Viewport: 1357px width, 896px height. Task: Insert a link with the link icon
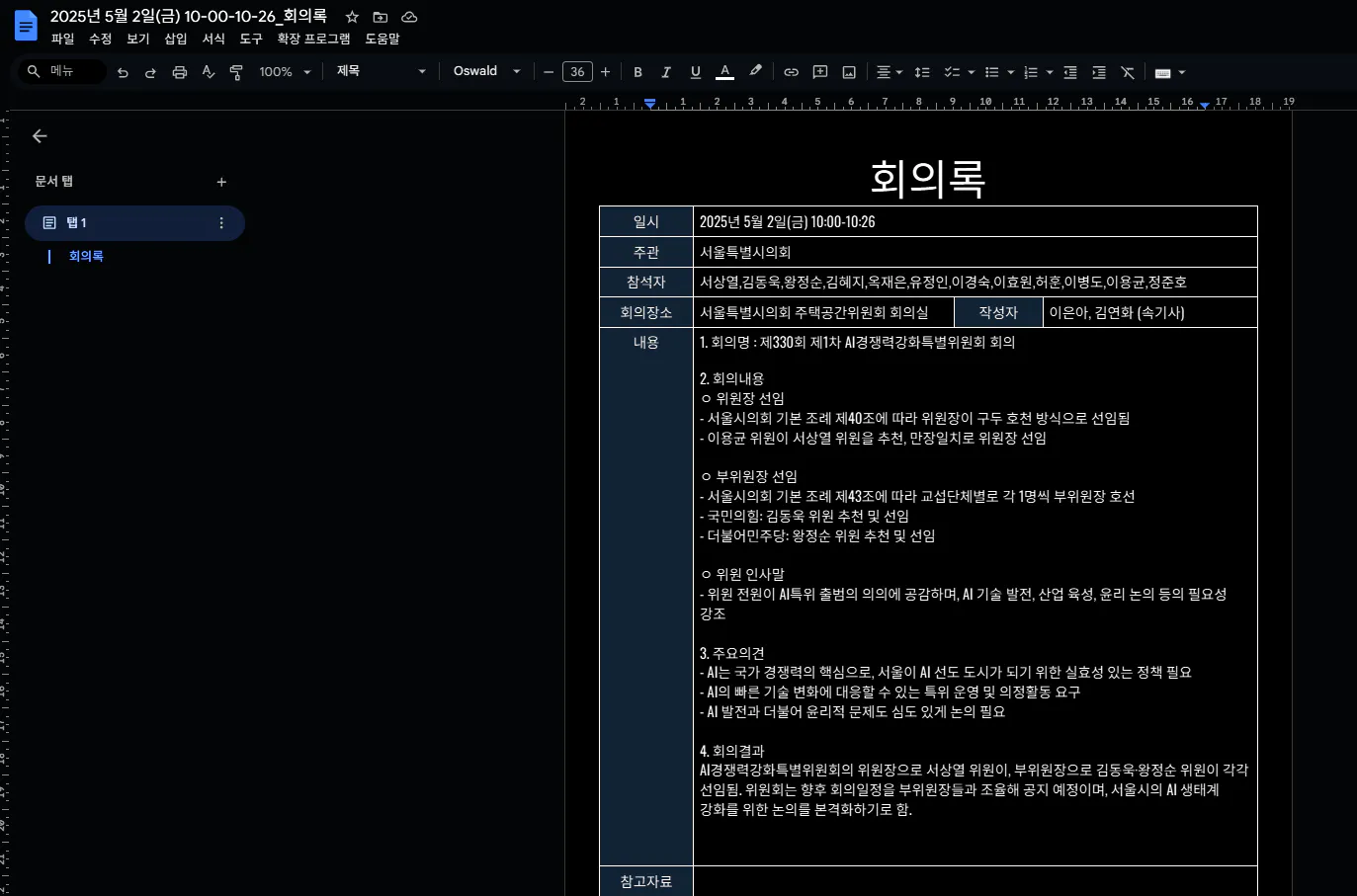790,71
